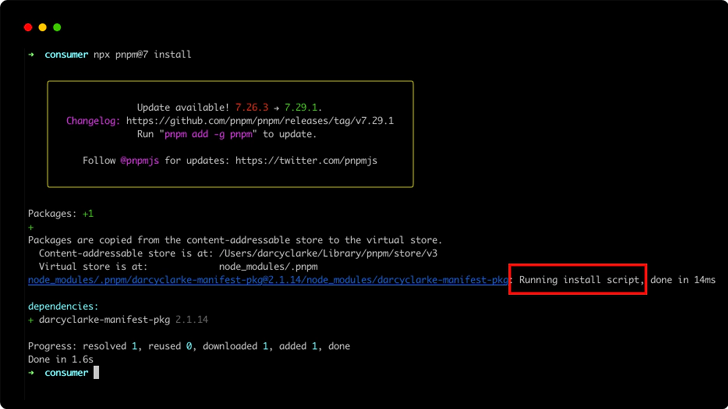Click the @pnpmjs handle in the update box
The height and width of the screenshot is (409, 728).
pos(141,160)
